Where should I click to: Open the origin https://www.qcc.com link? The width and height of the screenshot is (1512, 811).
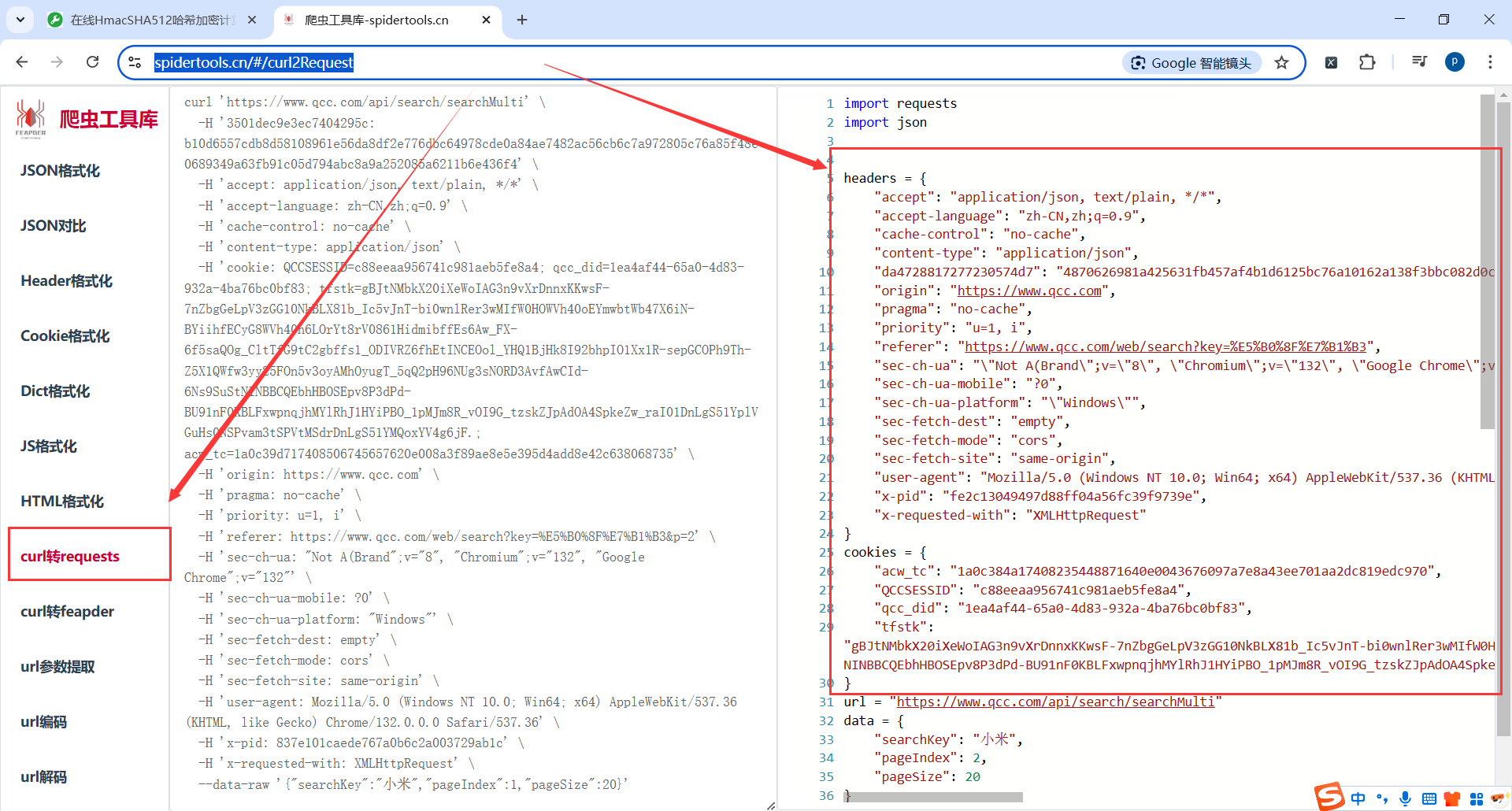click(x=1029, y=291)
